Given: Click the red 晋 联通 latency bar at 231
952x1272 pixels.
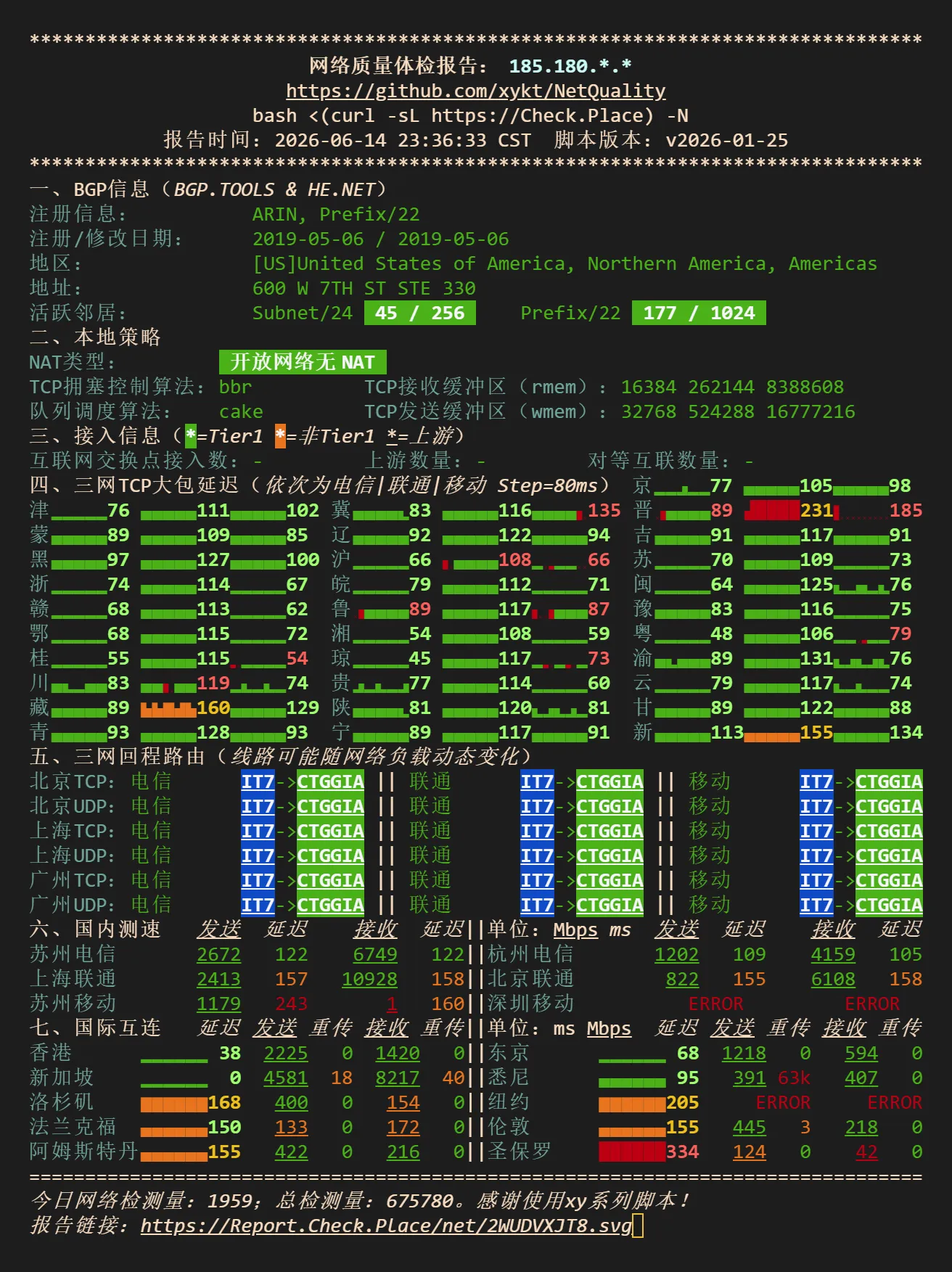Looking at the screenshot, I should [773, 510].
